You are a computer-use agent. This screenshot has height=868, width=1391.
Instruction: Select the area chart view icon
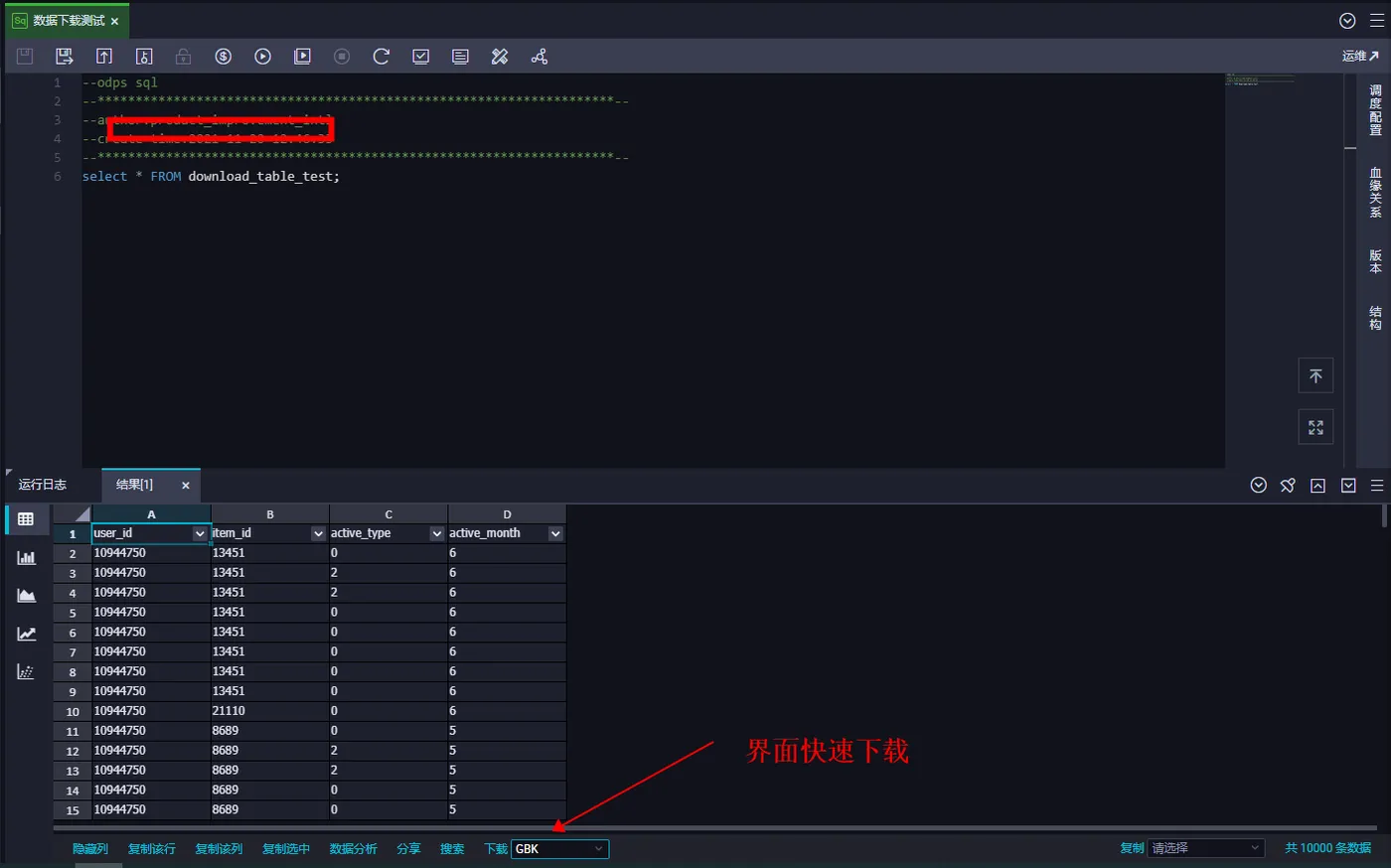tap(26, 595)
